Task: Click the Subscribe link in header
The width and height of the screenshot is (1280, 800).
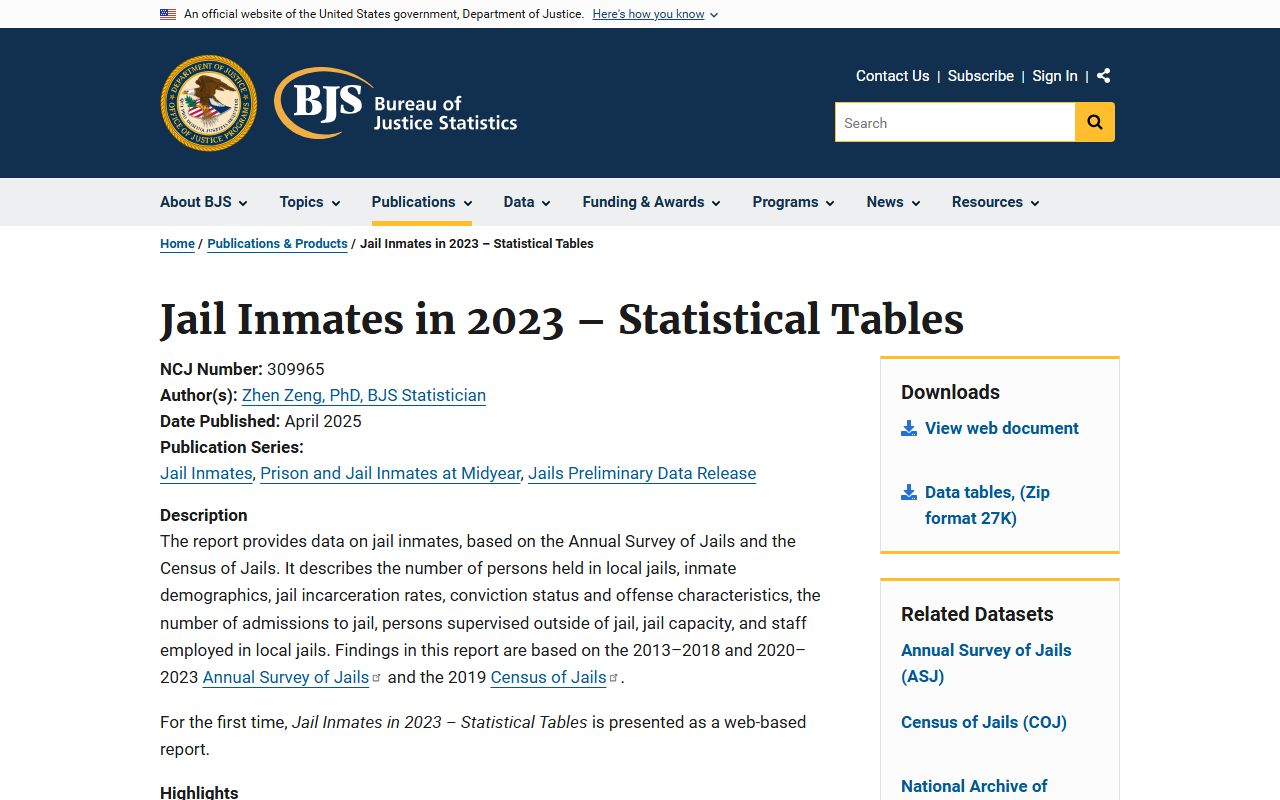Action: 981,76
